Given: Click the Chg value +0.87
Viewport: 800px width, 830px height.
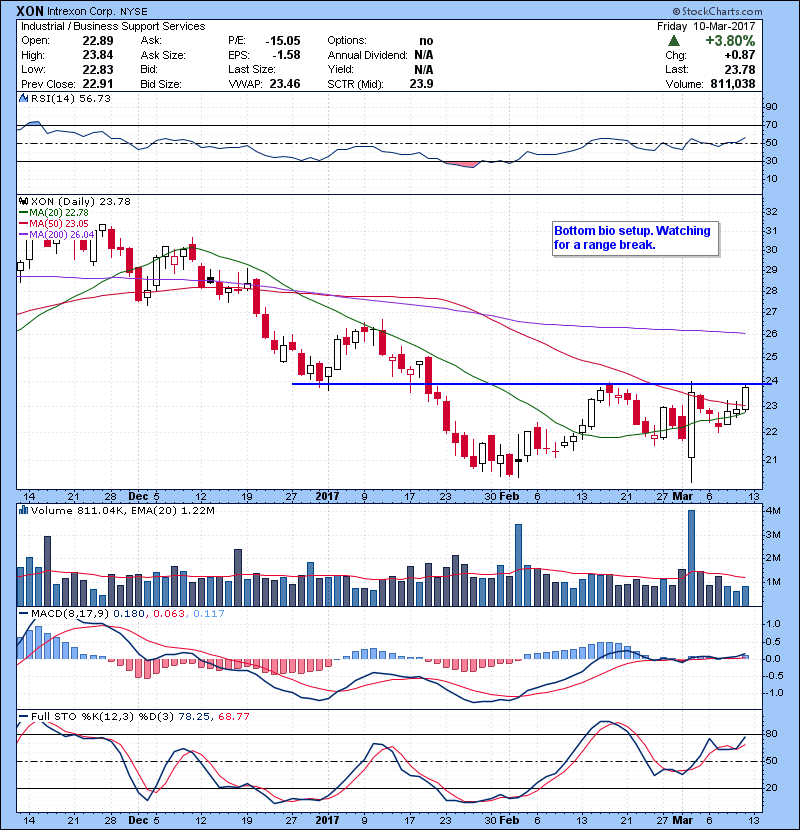Looking at the screenshot, I should pos(740,55).
